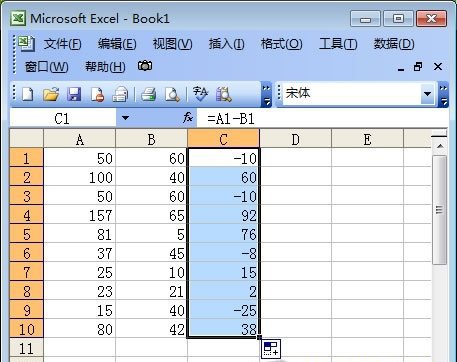Select cell A5 containing 81
This screenshot has height=362, width=457.
pyautogui.click(x=79, y=234)
